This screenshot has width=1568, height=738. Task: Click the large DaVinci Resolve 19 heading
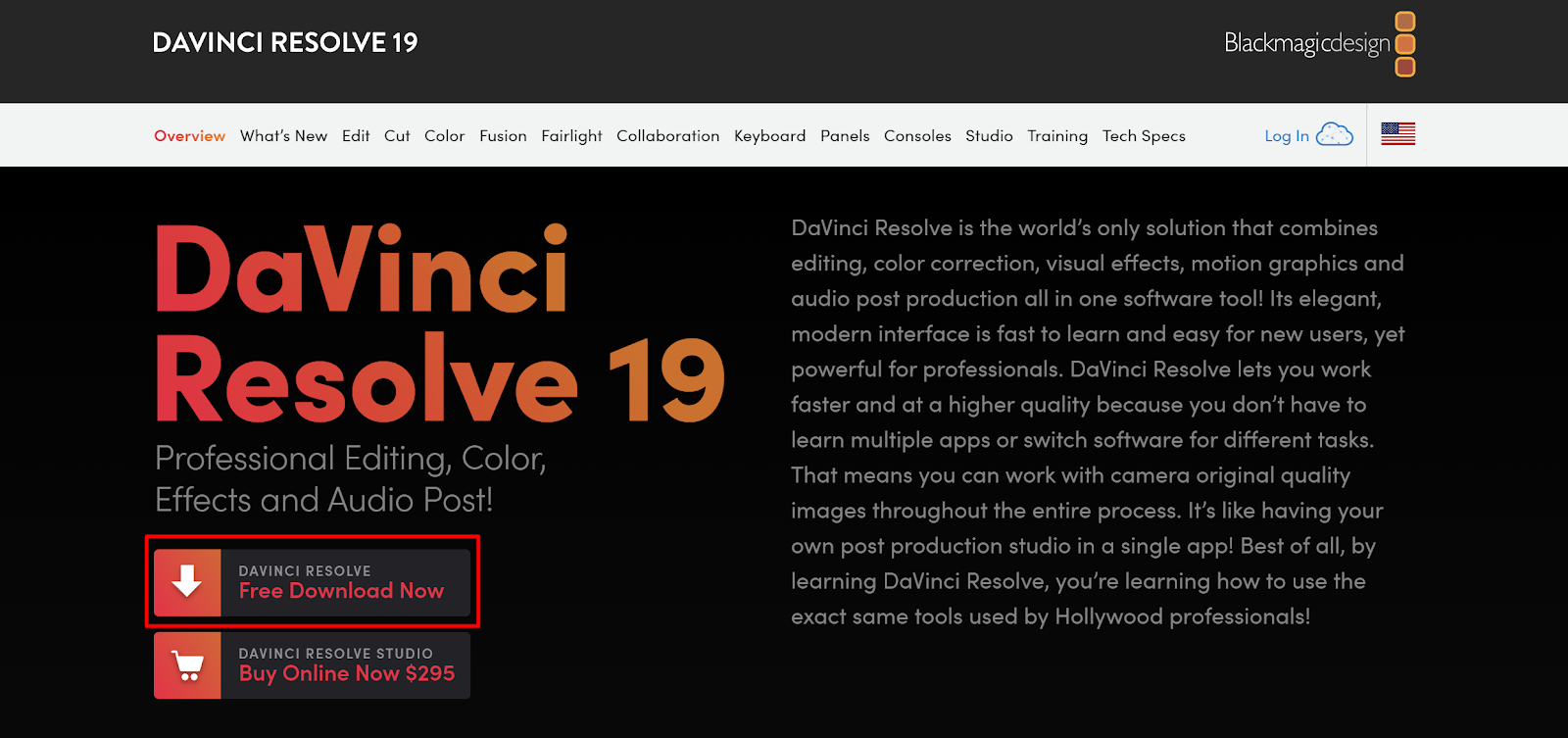[440, 323]
